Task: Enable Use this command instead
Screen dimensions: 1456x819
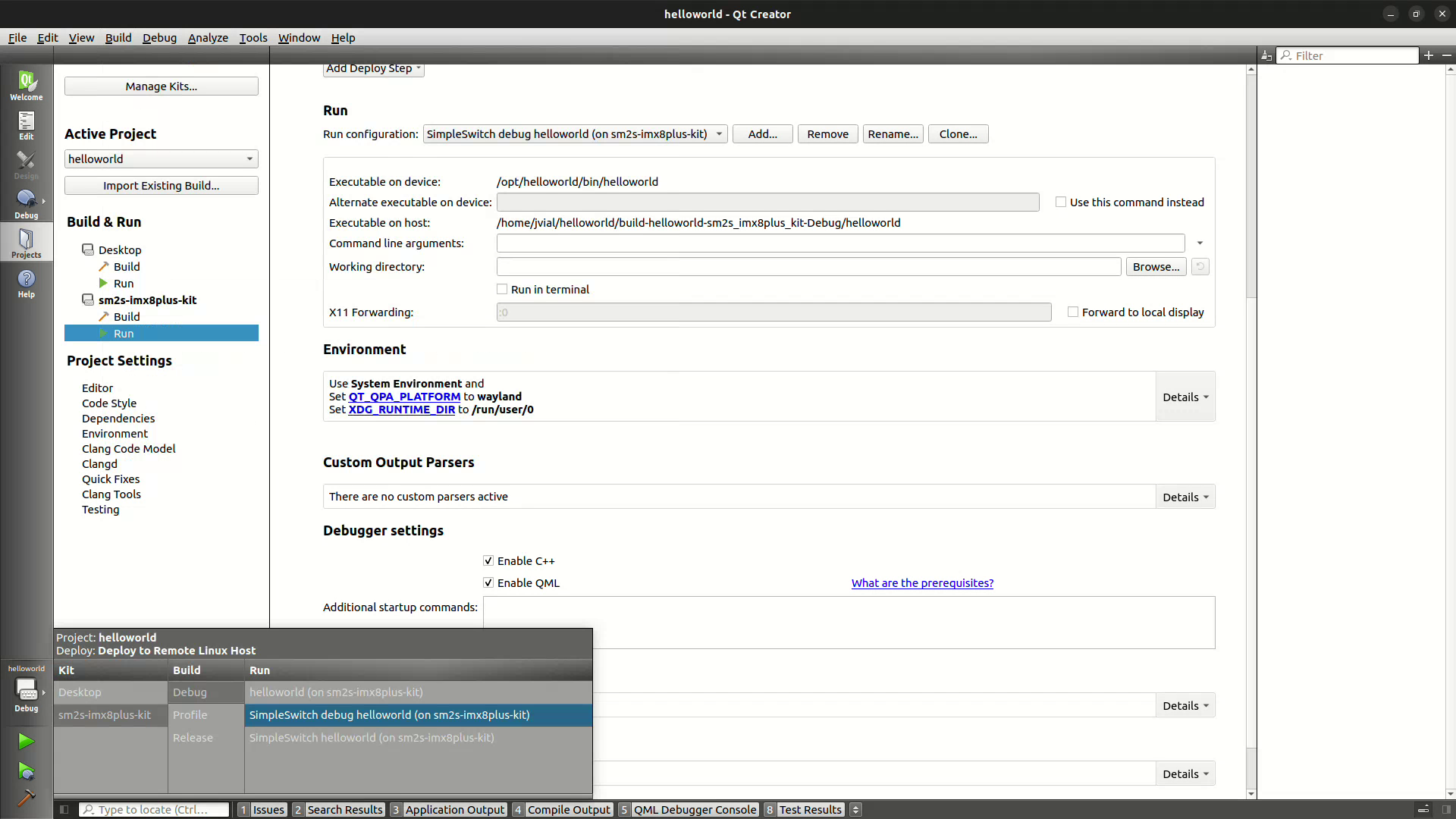Action: (1061, 202)
